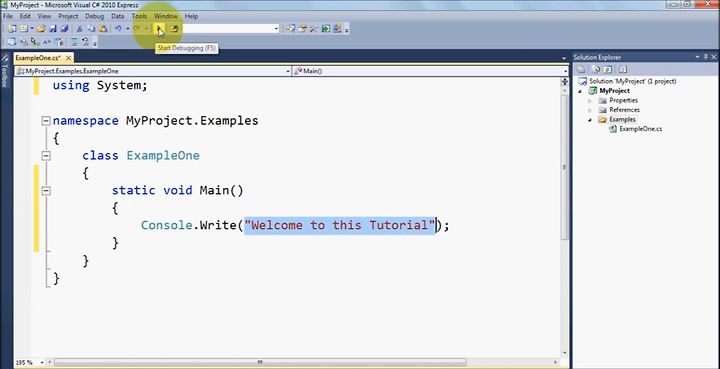Collapse the class ExampleOne code block
Viewport: 720px width, 369px height.
coord(46,156)
